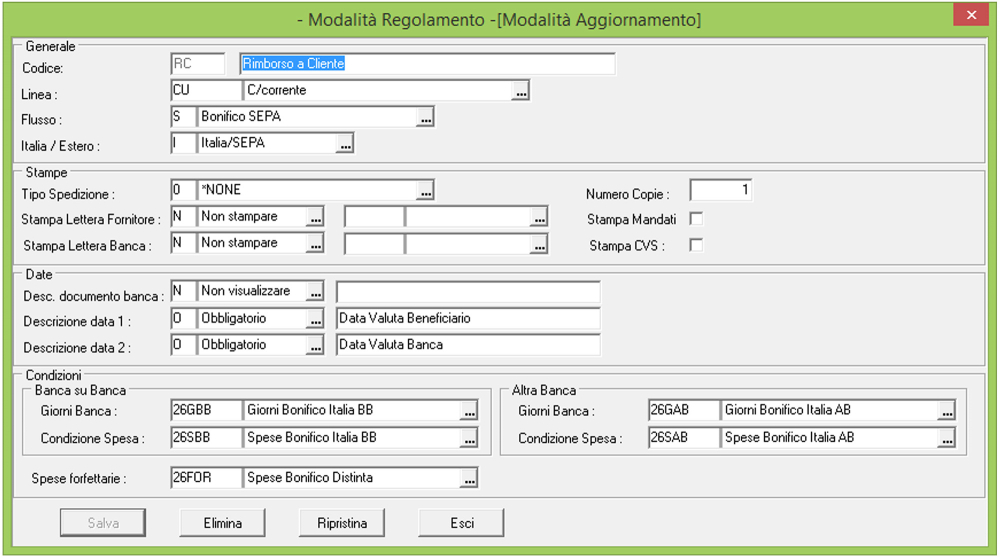Open lookup for Giorni Bonifico Italia AB
The image size is (1000, 558).
pyautogui.click(x=946, y=411)
